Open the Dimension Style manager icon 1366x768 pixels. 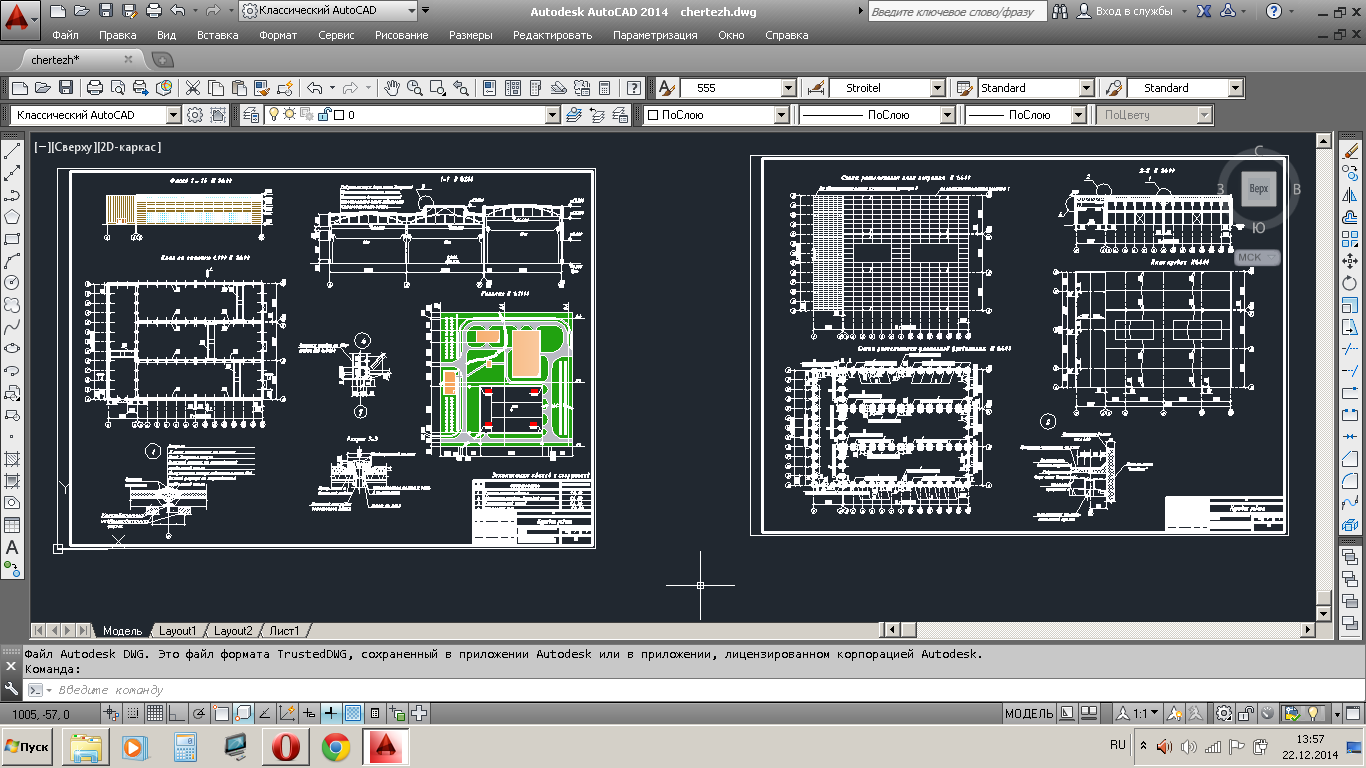point(814,88)
